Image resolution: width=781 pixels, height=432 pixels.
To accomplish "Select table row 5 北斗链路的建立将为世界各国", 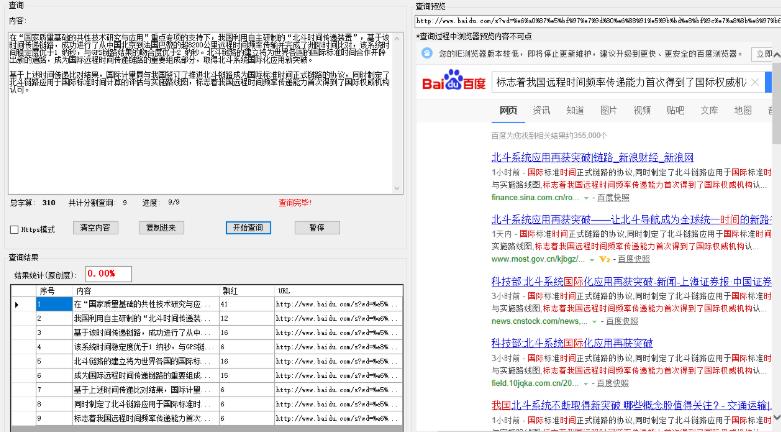I will tap(207, 361).
